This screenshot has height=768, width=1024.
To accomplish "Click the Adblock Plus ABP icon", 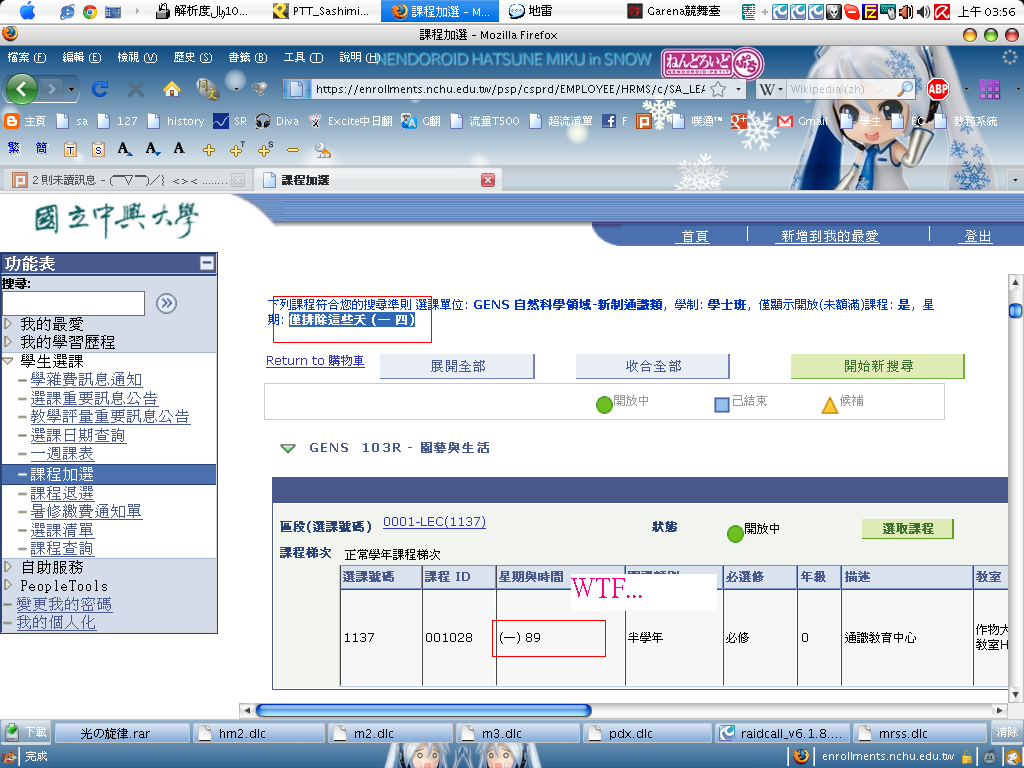I will (937, 89).
